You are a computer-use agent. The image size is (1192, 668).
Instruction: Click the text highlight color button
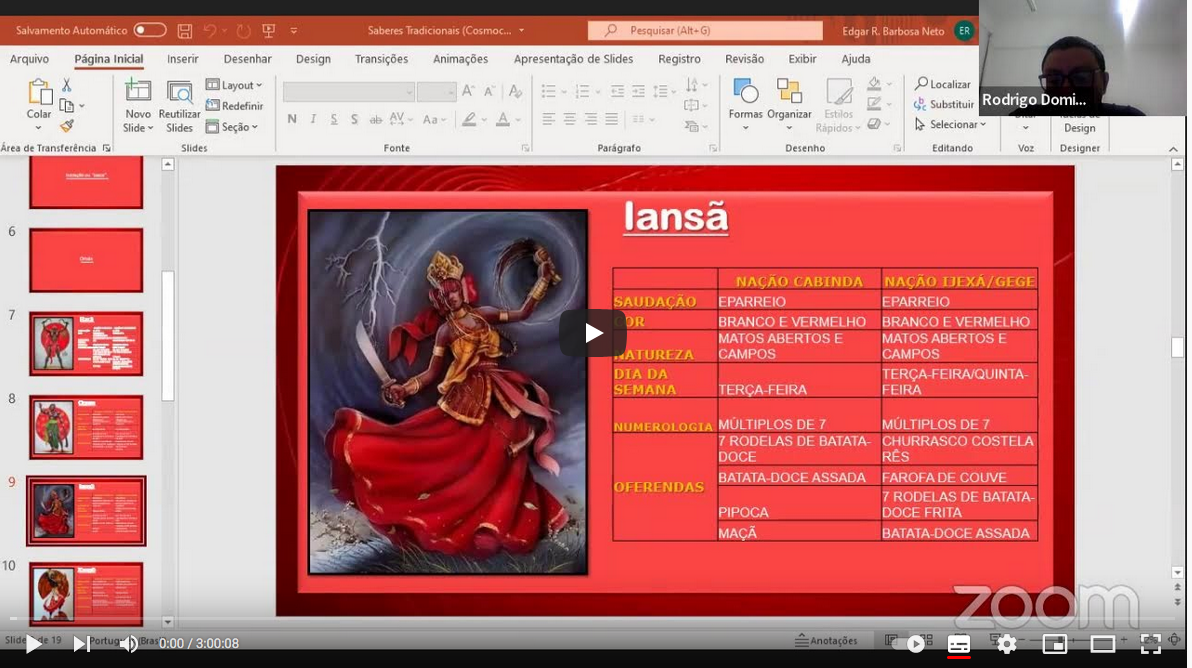click(469, 119)
